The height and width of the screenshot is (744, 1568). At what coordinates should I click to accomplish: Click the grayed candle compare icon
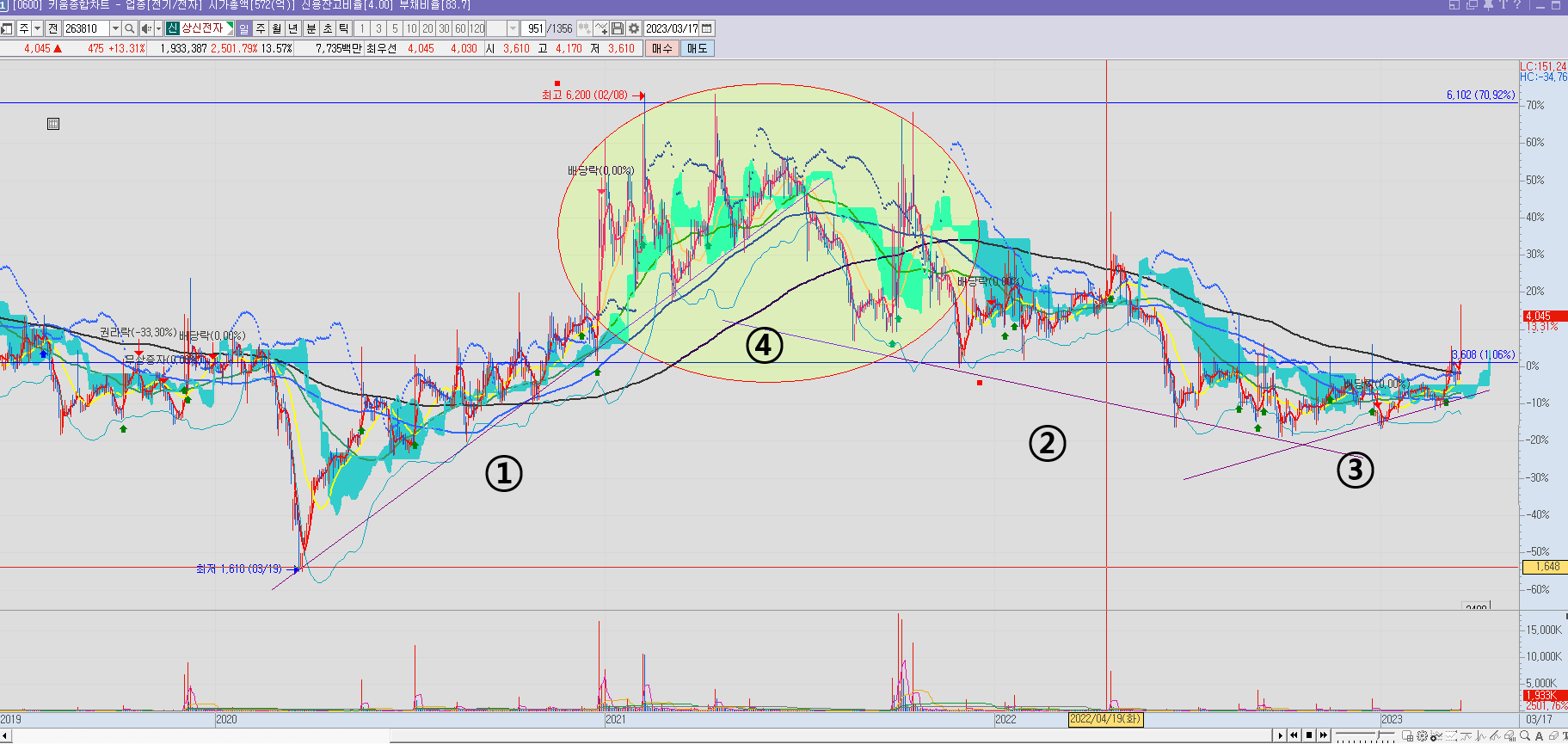[x=584, y=28]
